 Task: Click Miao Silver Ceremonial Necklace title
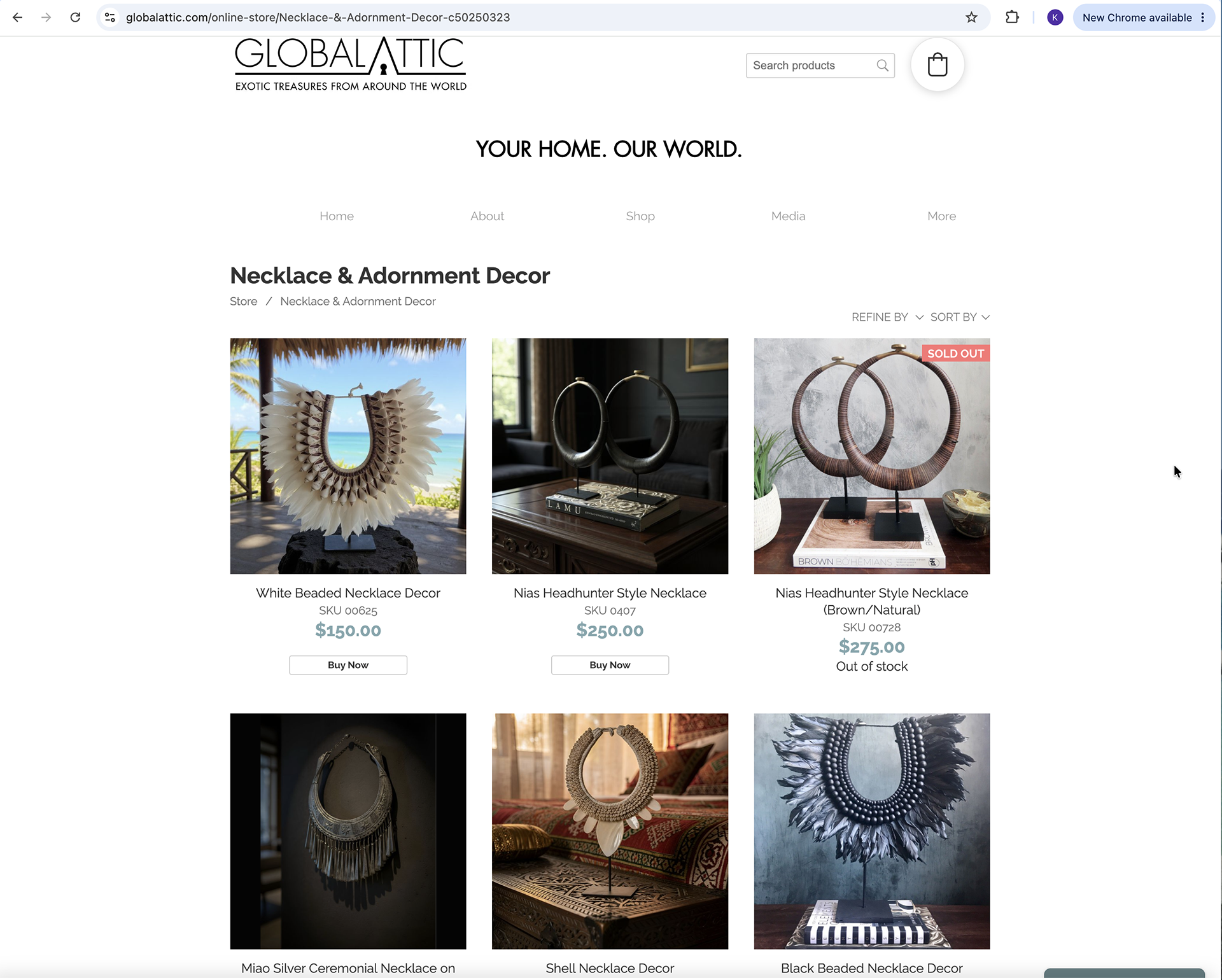[x=348, y=969]
